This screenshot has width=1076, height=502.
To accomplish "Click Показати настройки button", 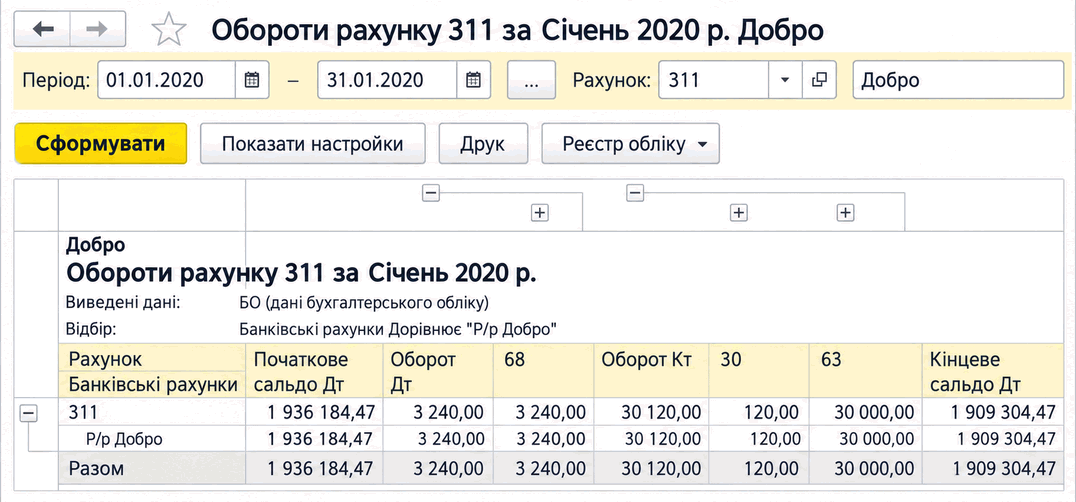I will tap(312, 144).
